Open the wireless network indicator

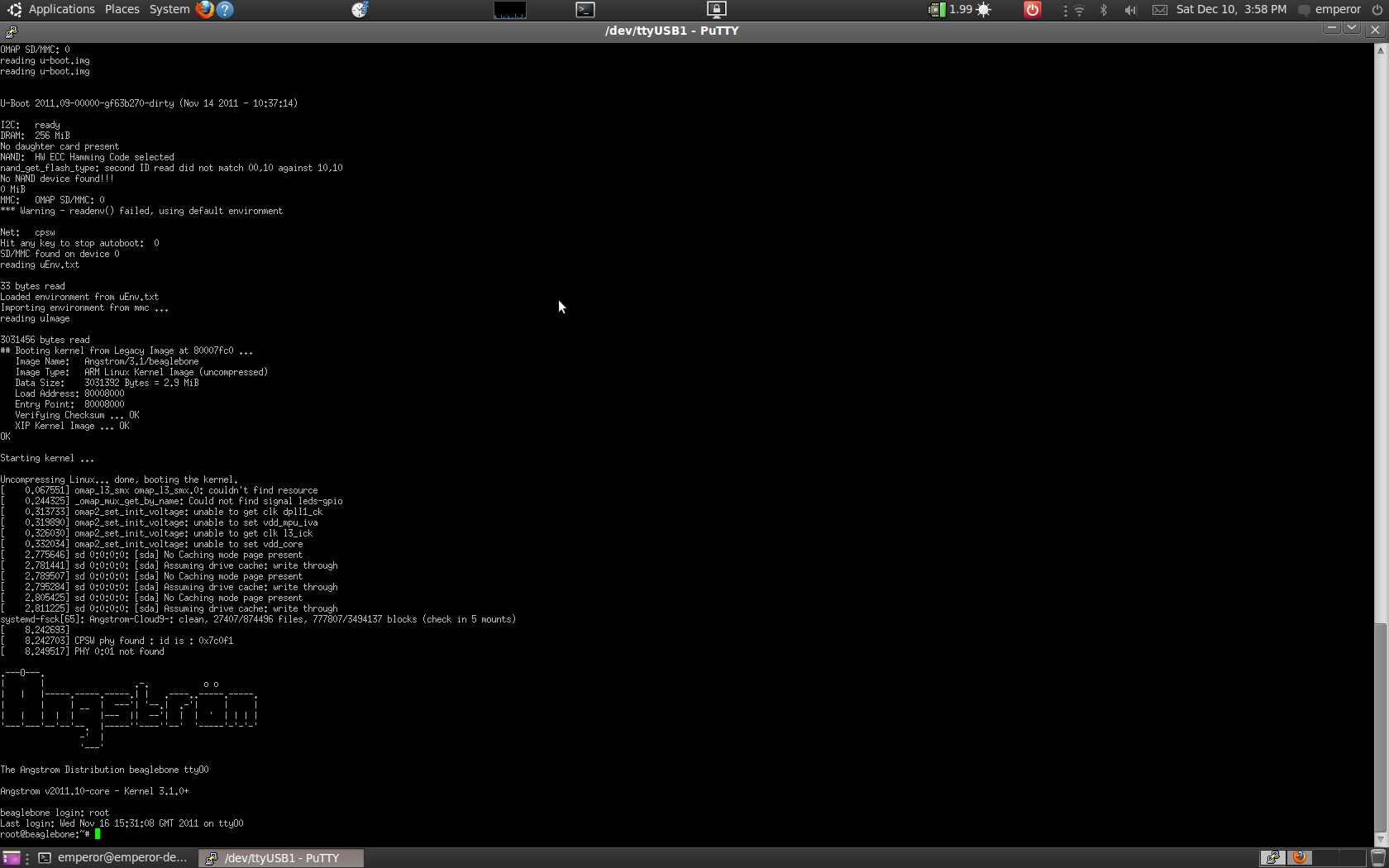click(1079, 10)
